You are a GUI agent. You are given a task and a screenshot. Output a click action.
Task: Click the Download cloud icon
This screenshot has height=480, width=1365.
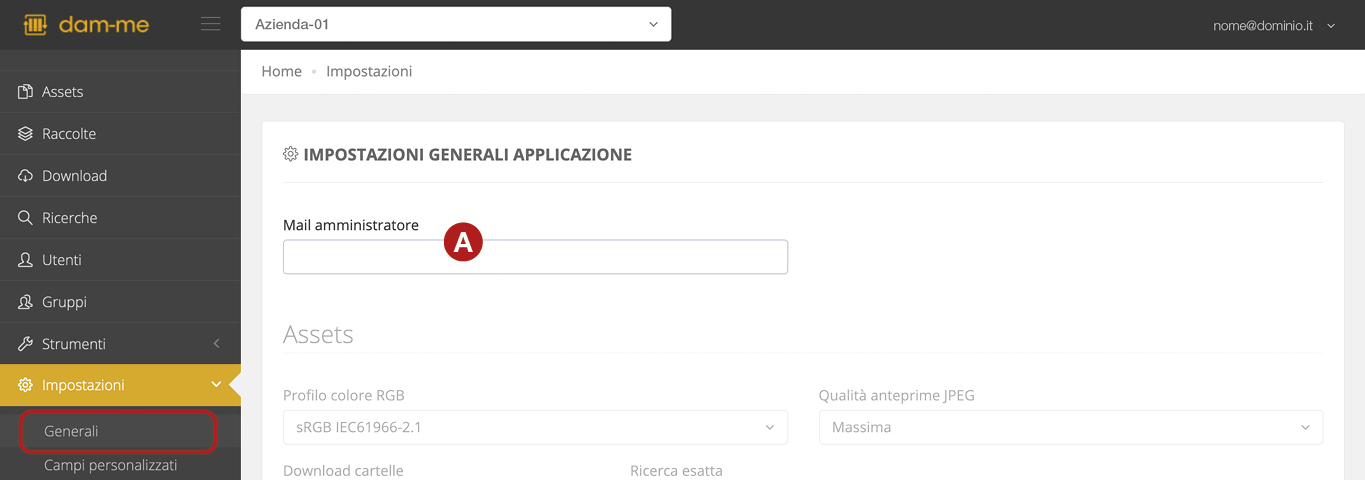(x=26, y=176)
